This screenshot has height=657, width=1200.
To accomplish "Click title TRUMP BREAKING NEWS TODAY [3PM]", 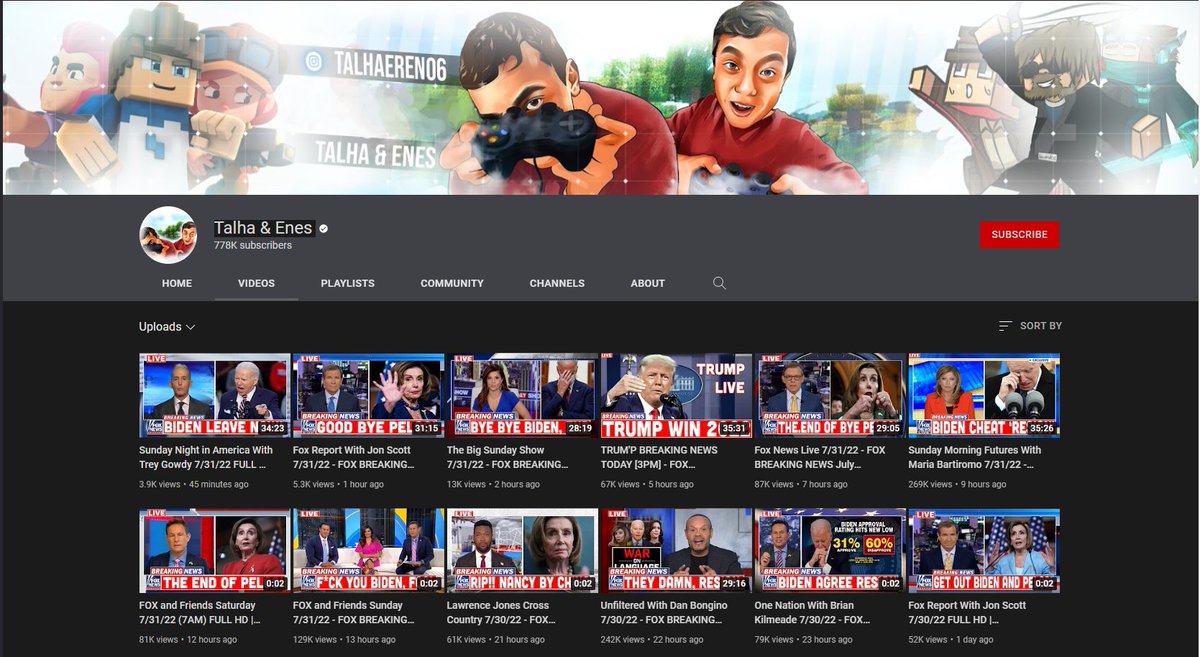I will point(659,457).
